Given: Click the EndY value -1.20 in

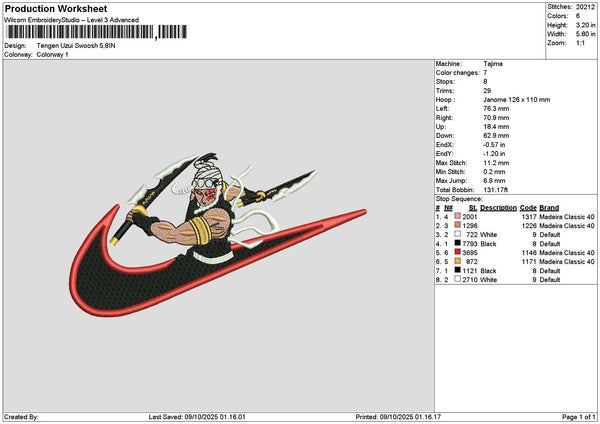Looking at the screenshot, I should click(x=494, y=153).
